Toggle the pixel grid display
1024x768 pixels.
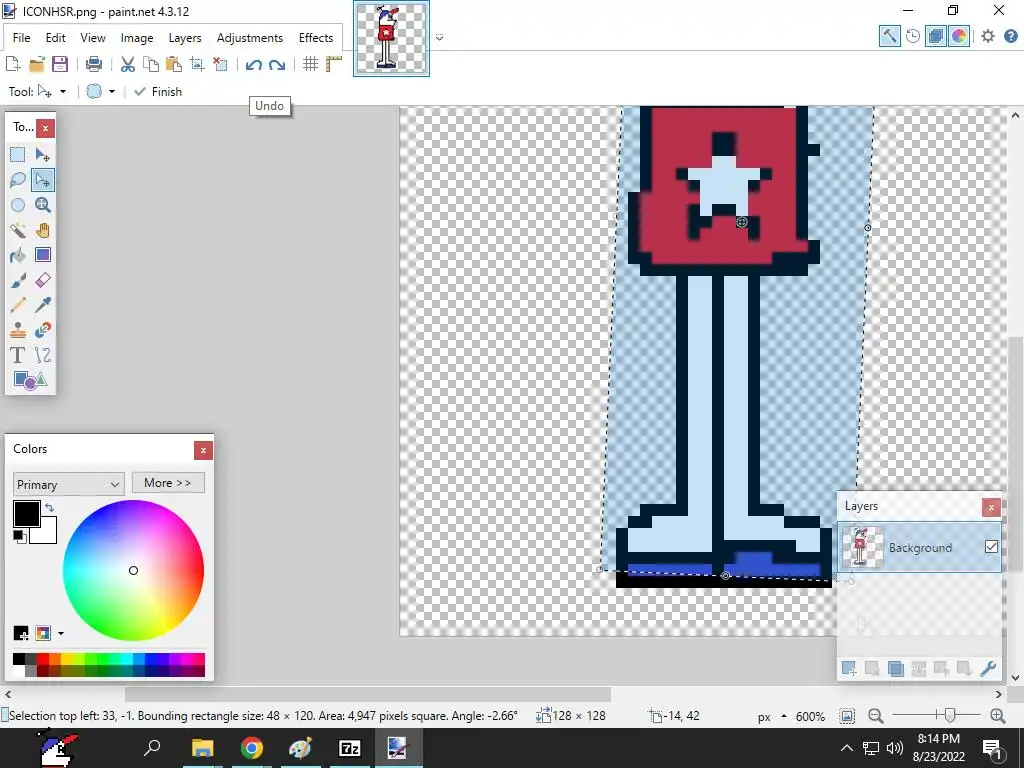[x=310, y=64]
